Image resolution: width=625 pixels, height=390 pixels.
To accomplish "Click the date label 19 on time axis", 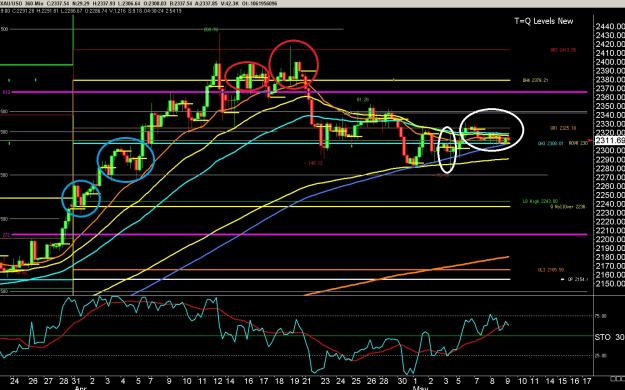I will click(x=294, y=381).
